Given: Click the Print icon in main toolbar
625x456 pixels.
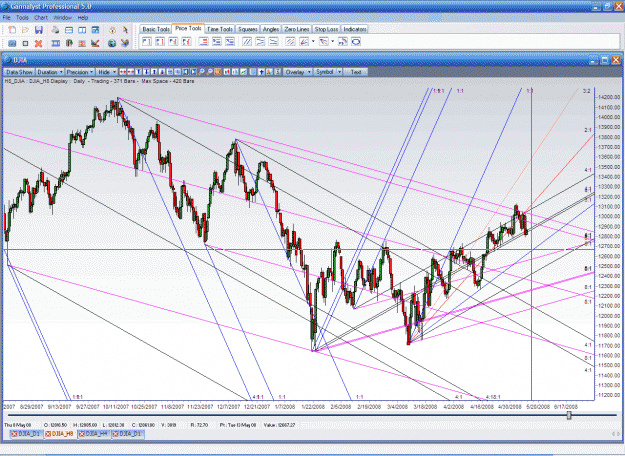Looking at the screenshot, I should point(55,30).
